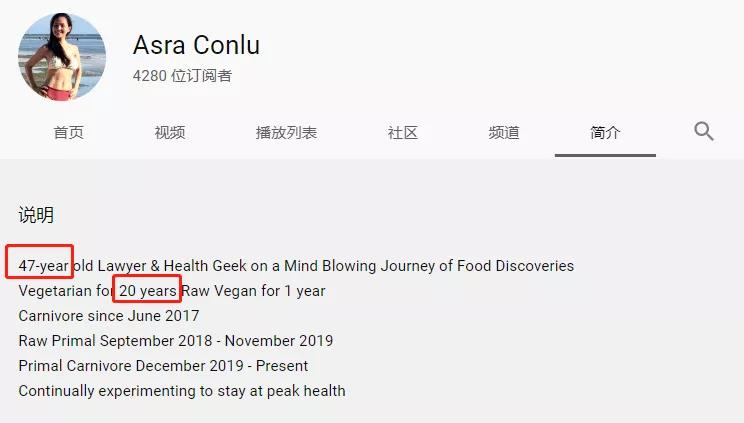The height and width of the screenshot is (423, 744).
Task: Click the Carnivore since June 2017 line
Action: coord(109,316)
